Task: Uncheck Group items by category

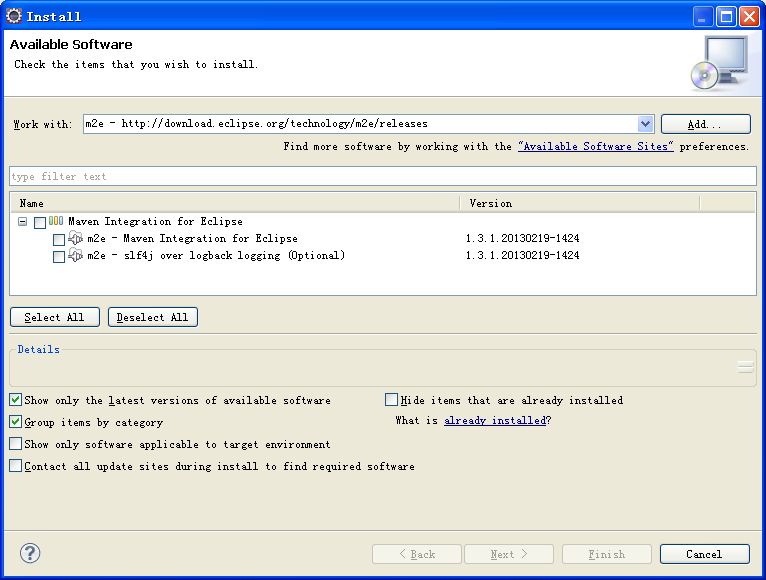Action: pyautogui.click(x=16, y=421)
